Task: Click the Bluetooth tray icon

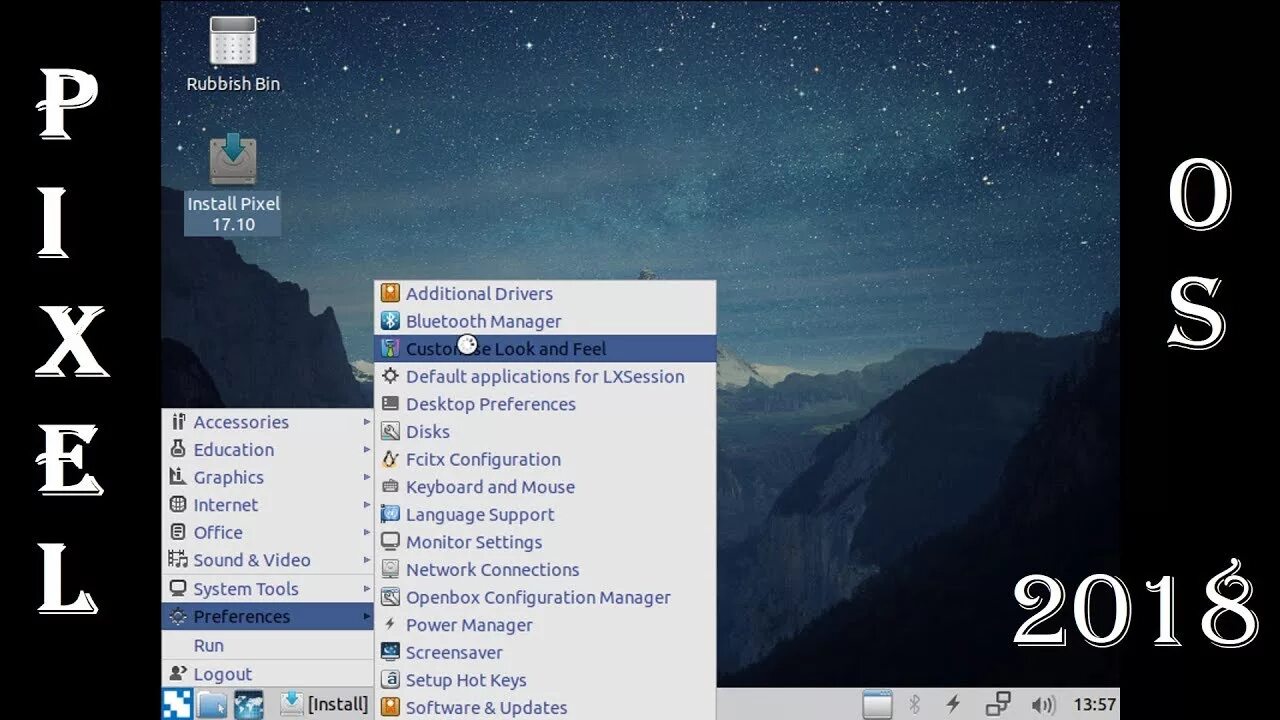Action: tap(913, 704)
